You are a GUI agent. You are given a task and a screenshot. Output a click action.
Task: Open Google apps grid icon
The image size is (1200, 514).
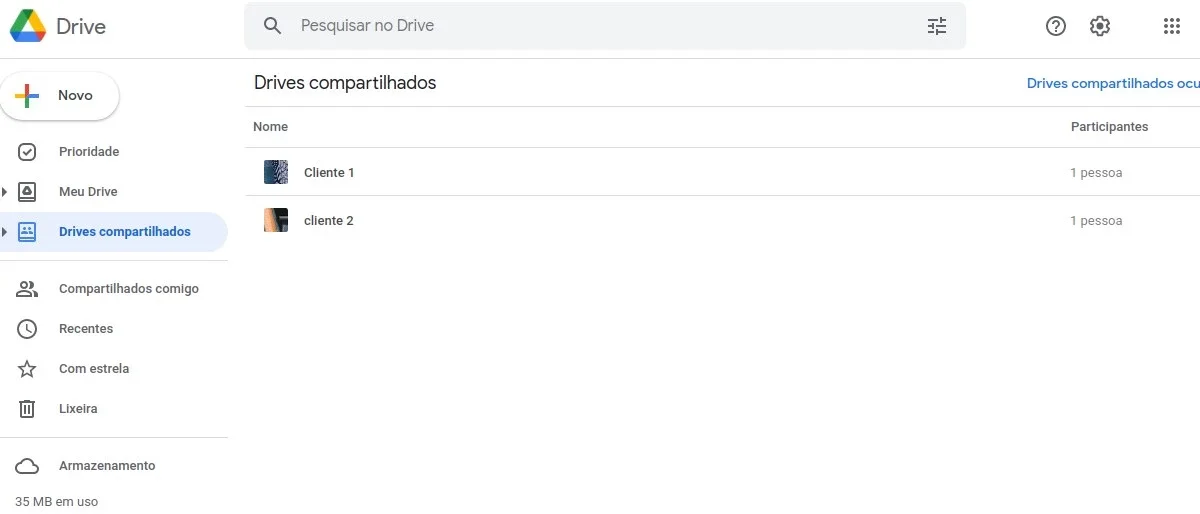tap(1172, 26)
